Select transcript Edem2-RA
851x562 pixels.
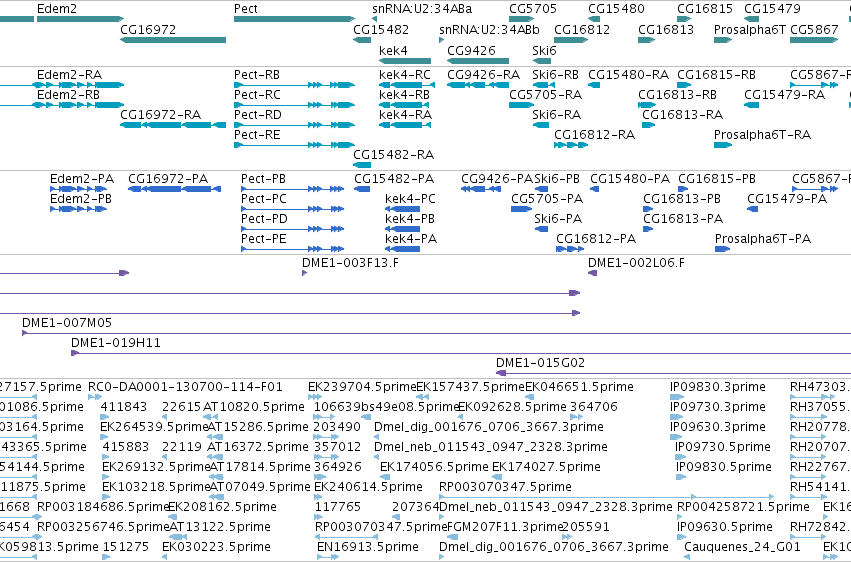[79, 85]
